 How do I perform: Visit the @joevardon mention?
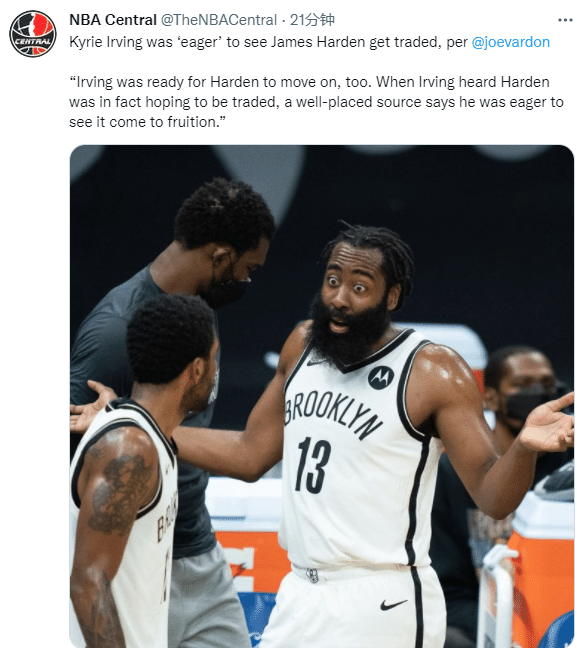510,42
